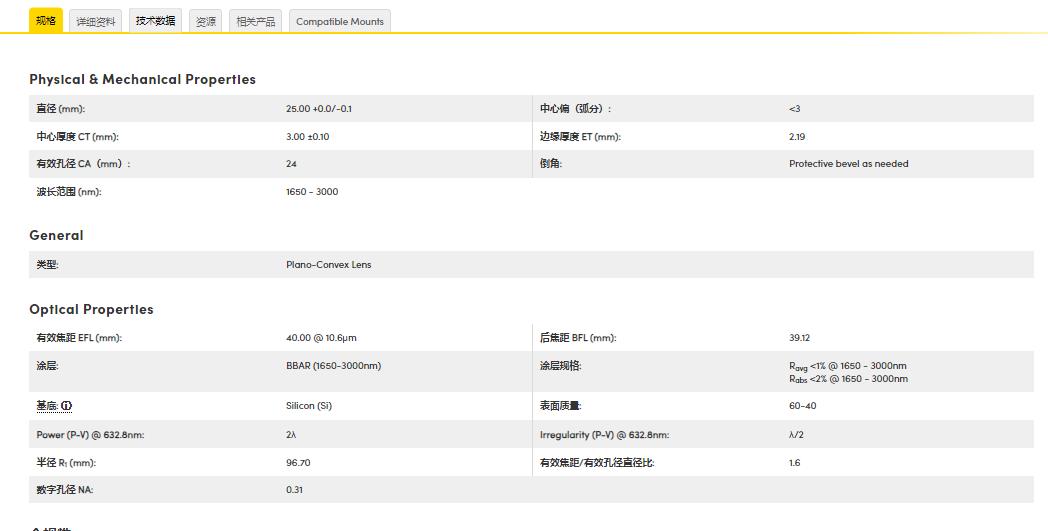The width and height of the screenshot is (1048, 531).
Task: Click the Plano-Convex Lens type value
Action: click(328, 265)
